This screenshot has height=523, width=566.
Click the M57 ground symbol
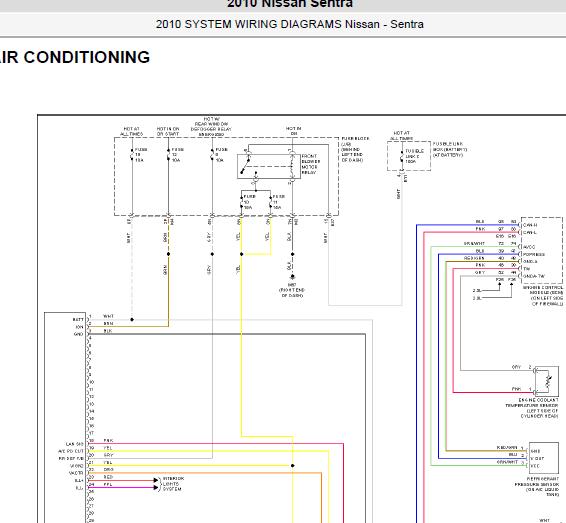coord(292,277)
